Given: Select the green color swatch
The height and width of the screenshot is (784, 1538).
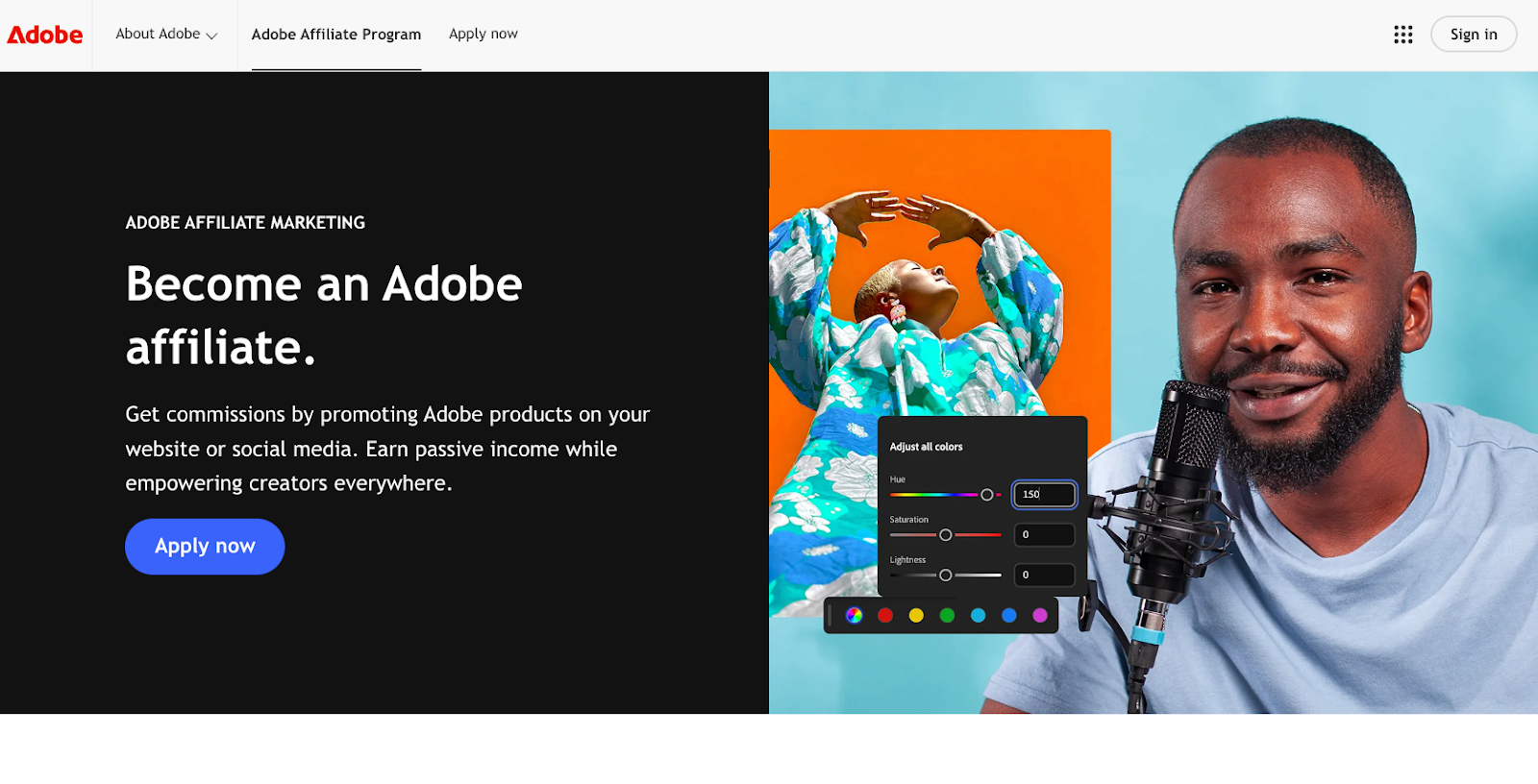Looking at the screenshot, I should (x=947, y=615).
